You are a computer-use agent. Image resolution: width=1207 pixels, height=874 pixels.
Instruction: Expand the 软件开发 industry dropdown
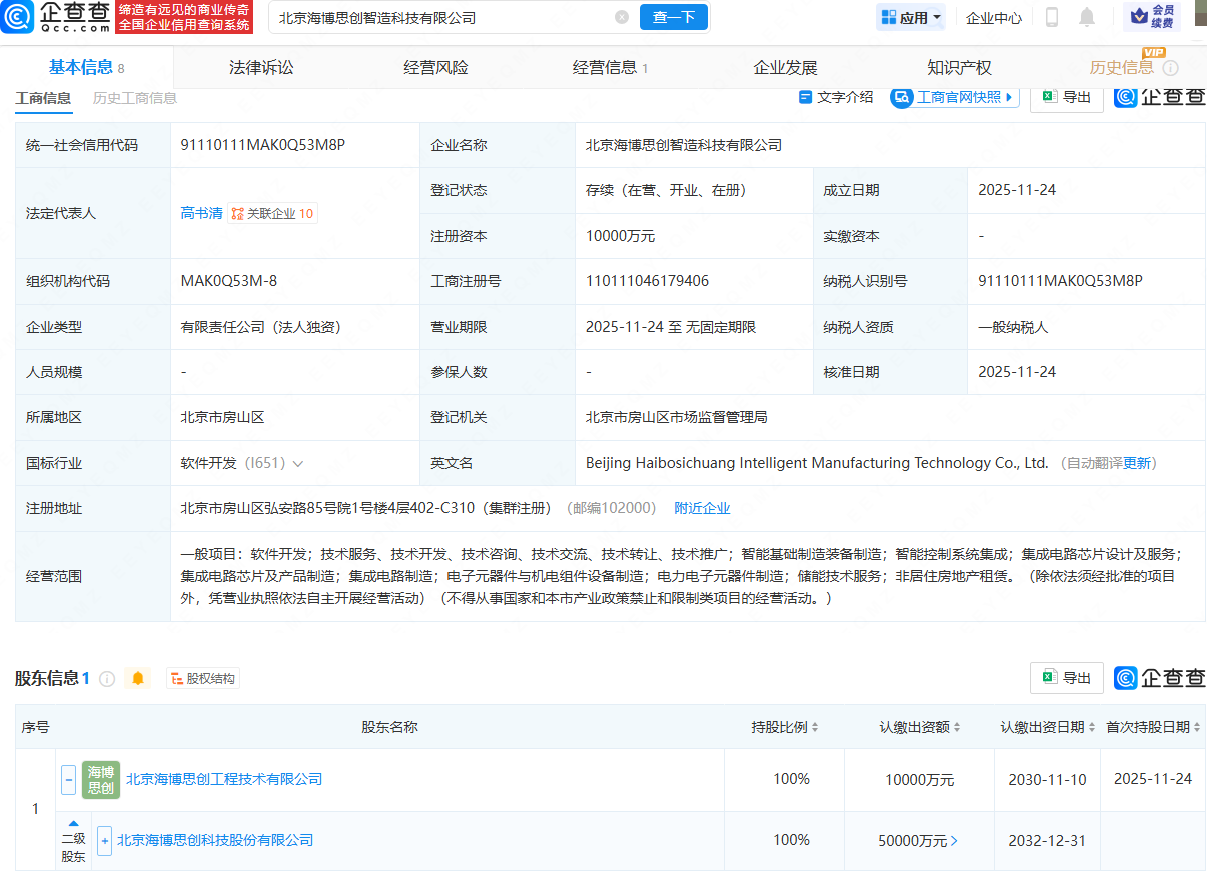tap(297, 463)
